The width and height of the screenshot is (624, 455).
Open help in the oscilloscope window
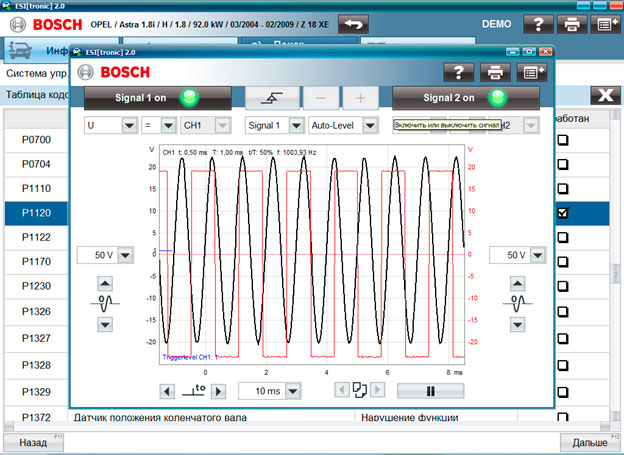pyautogui.click(x=459, y=72)
